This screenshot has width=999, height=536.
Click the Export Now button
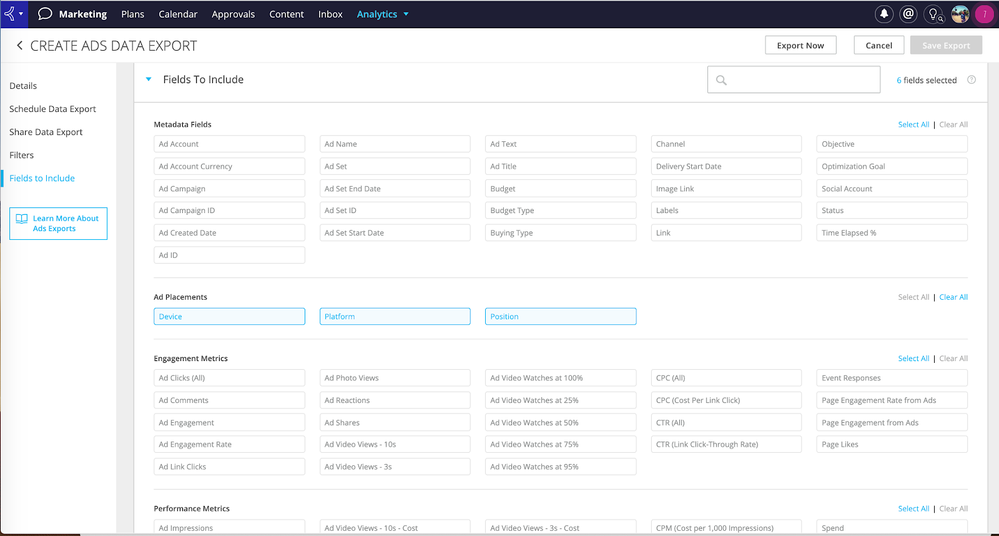point(800,45)
